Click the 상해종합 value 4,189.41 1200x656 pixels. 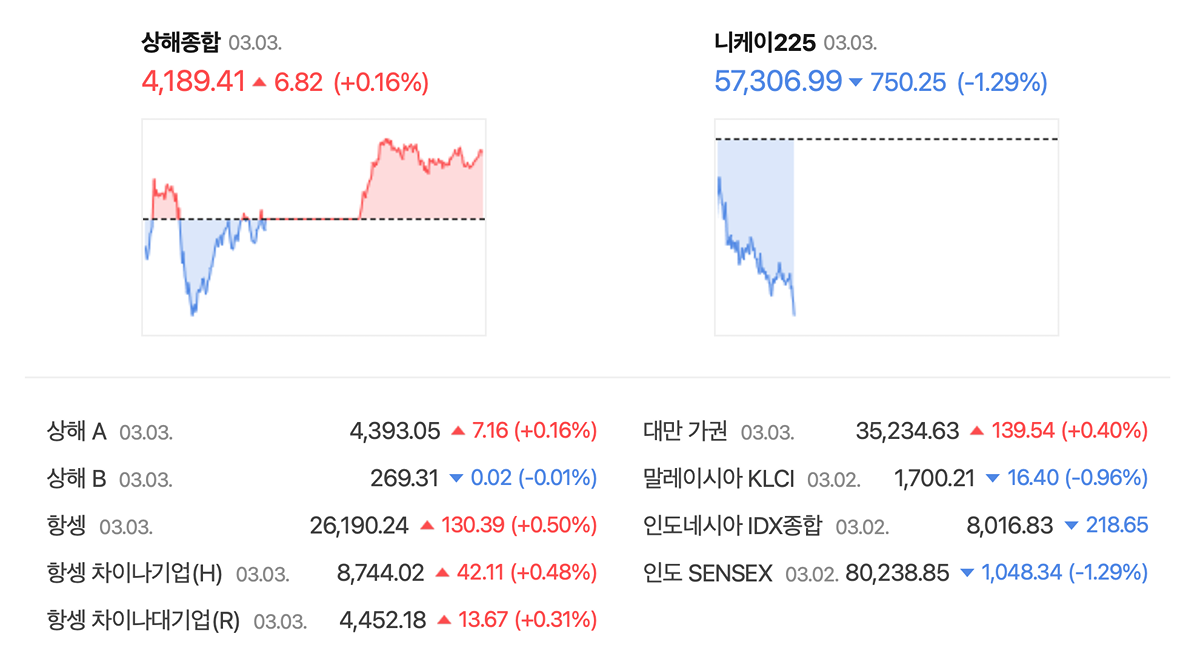tap(193, 82)
